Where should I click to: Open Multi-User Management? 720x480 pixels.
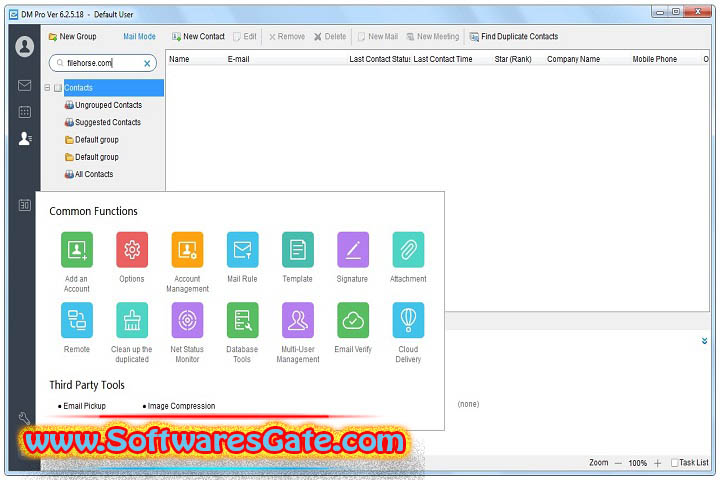298,320
